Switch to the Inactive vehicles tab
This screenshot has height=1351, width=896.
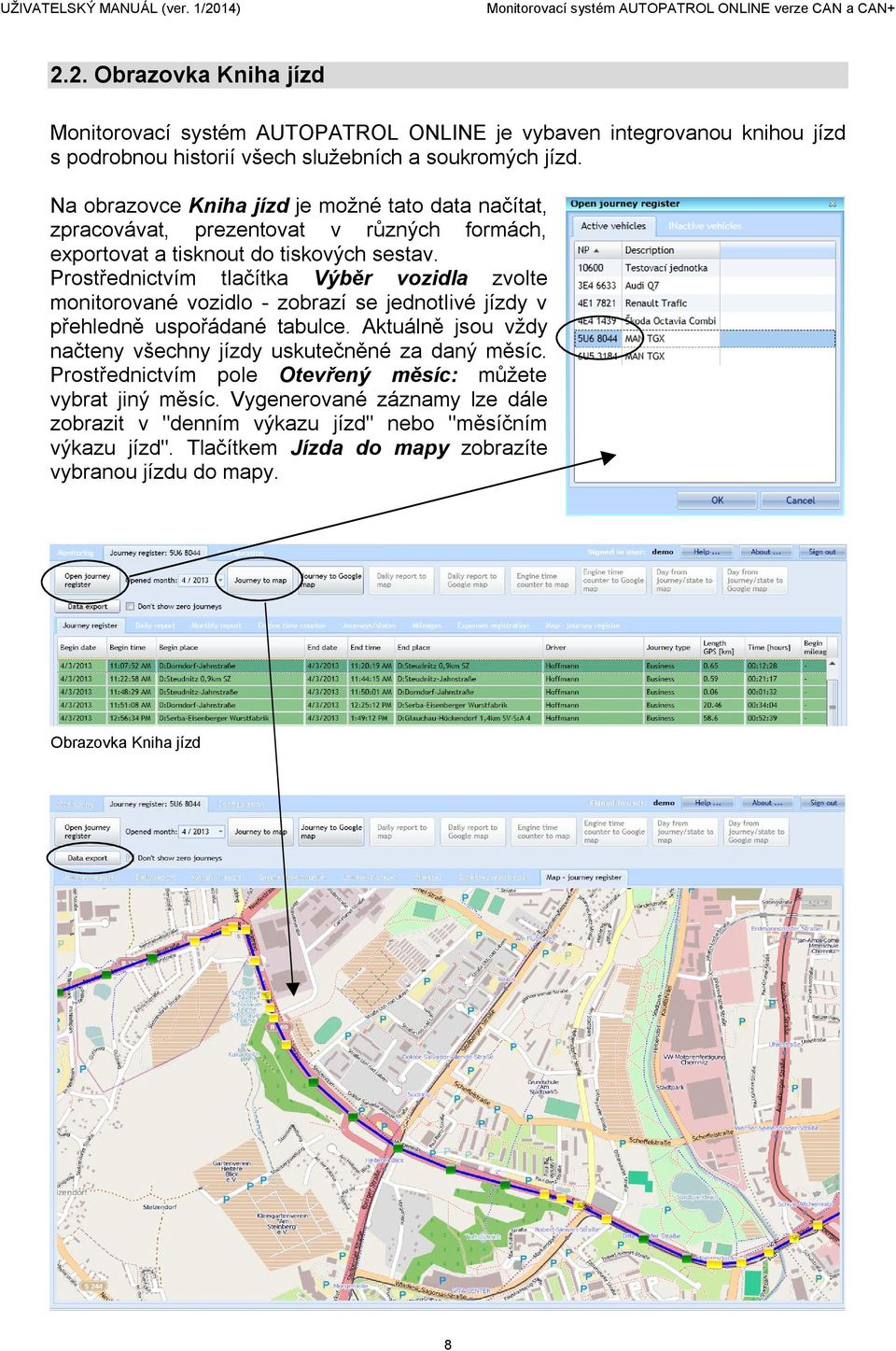[x=705, y=226]
